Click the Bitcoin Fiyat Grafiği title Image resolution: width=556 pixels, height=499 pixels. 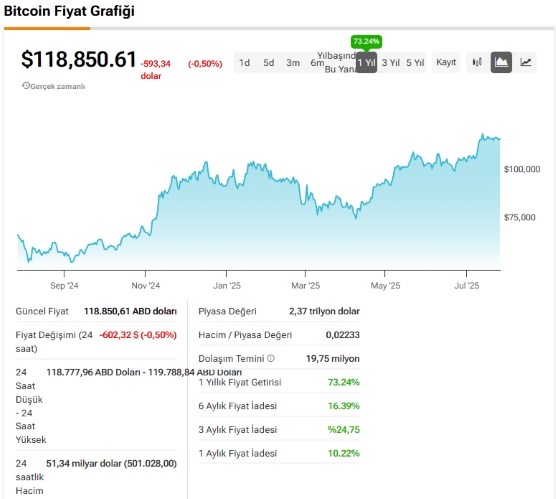(69, 11)
